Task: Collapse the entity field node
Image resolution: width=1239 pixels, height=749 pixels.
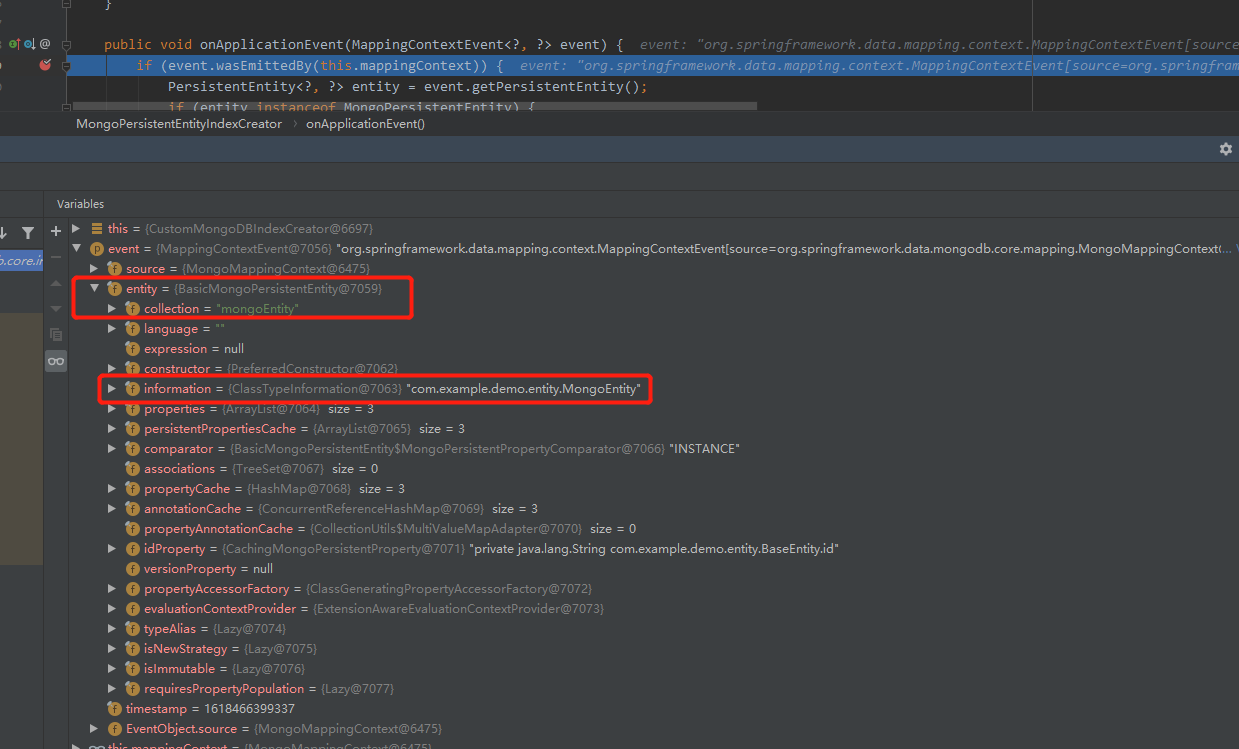Action: coord(94,289)
